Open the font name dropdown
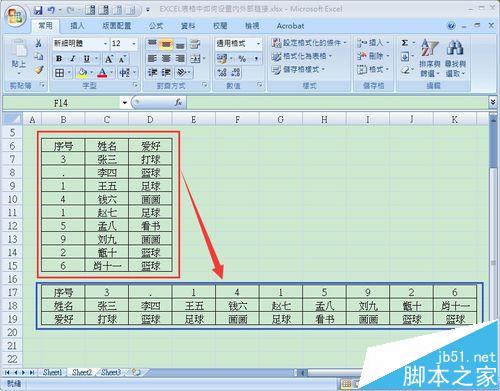Viewport: 500px width, 391px height. pos(105,44)
